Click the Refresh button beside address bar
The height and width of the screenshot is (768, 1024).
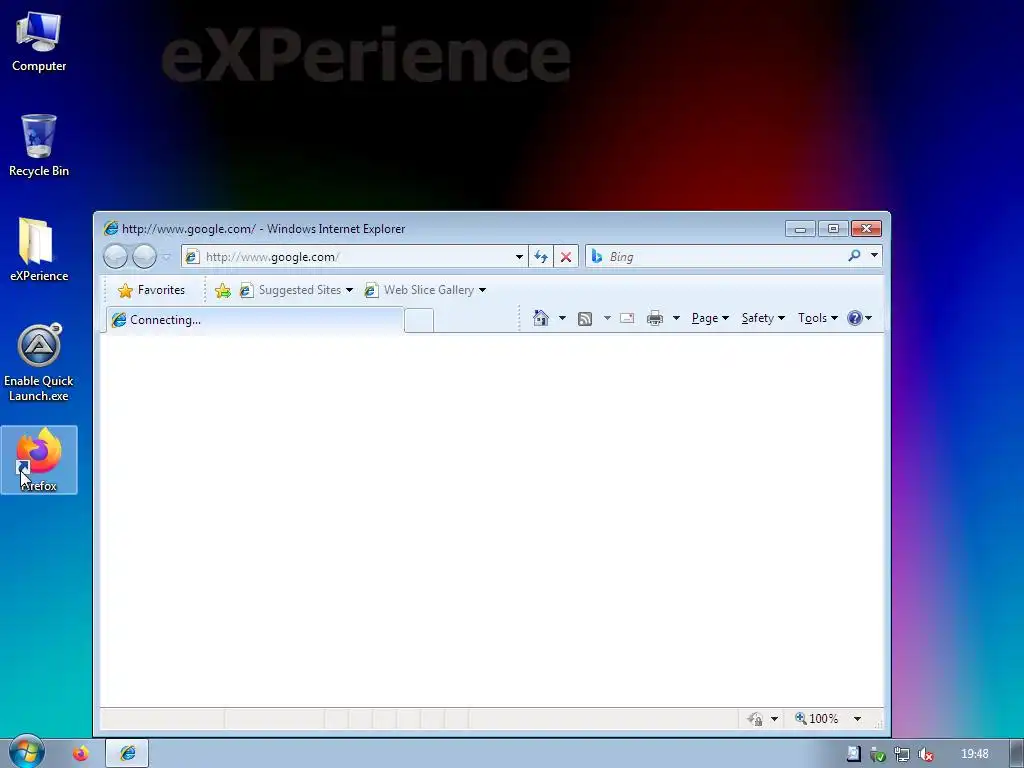coord(541,257)
